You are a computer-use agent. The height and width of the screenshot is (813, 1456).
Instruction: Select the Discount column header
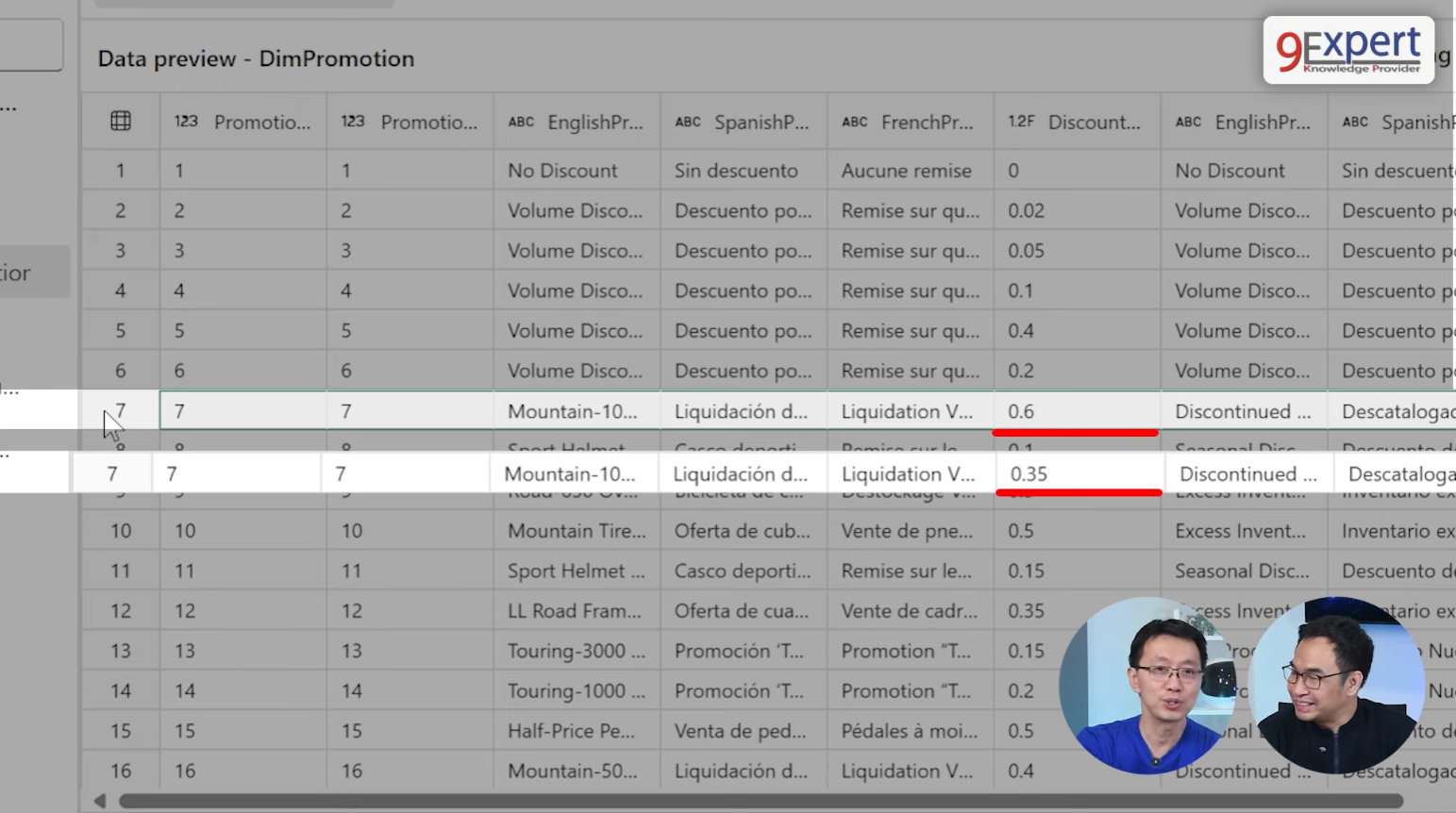(1094, 122)
